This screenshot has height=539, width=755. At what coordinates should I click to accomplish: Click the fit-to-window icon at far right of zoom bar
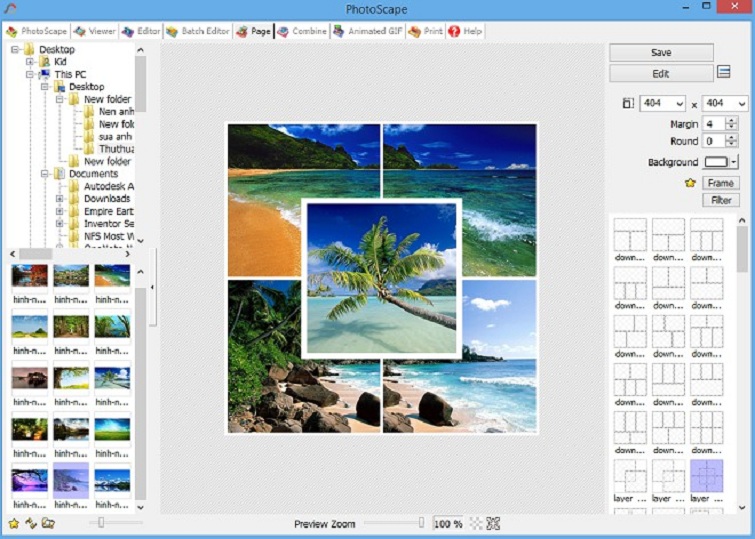tap(493, 523)
